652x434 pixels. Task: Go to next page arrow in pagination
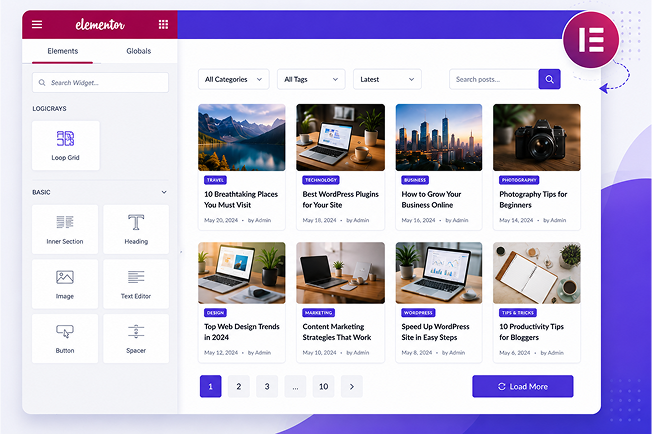point(352,387)
